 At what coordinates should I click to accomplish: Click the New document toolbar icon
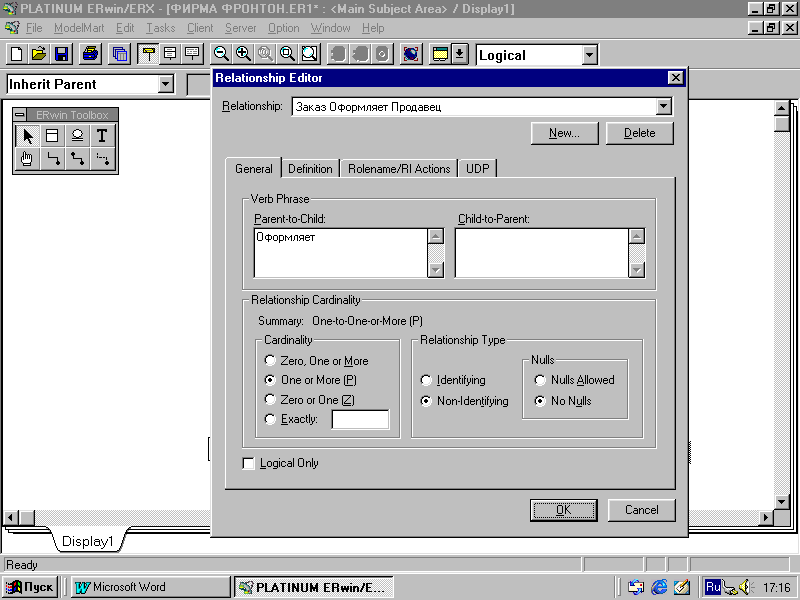16,54
